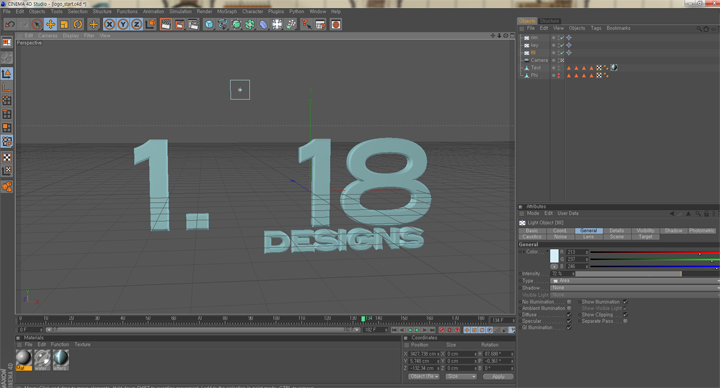The height and width of the screenshot is (388, 720).
Task: Click the Intensity percentage field
Action: [x=561, y=274]
